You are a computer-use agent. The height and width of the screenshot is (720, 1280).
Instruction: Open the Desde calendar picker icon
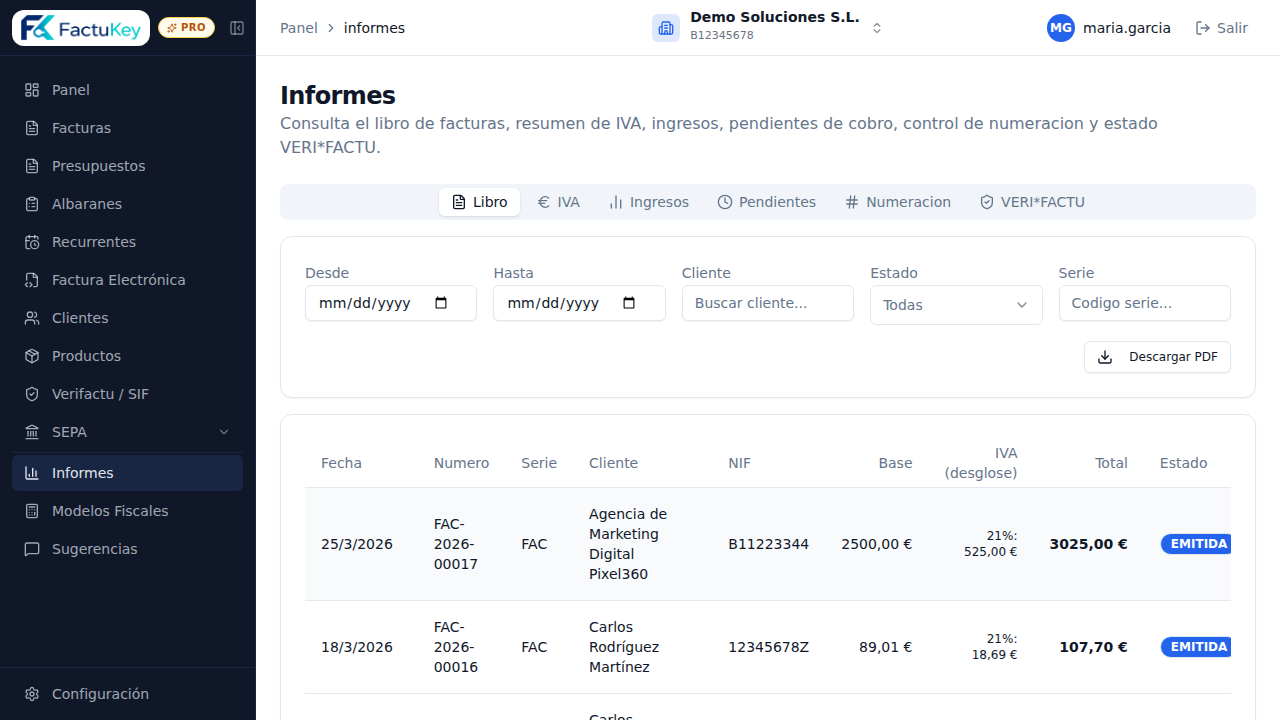(x=441, y=303)
